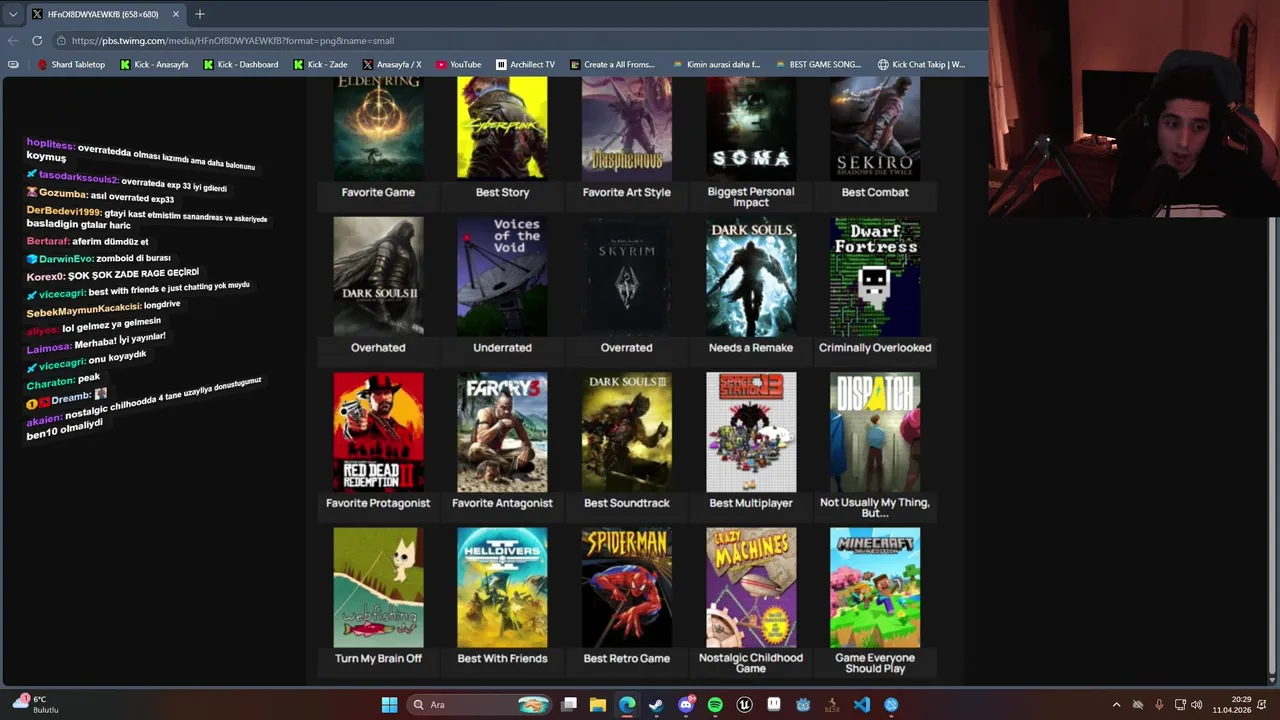Open File Explorer from the taskbar

coord(598,705)
